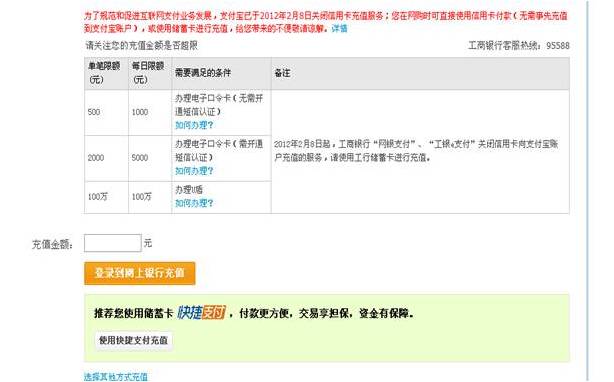Open 如何办理? under 无需开通短信认证

[x=194, y=125]
